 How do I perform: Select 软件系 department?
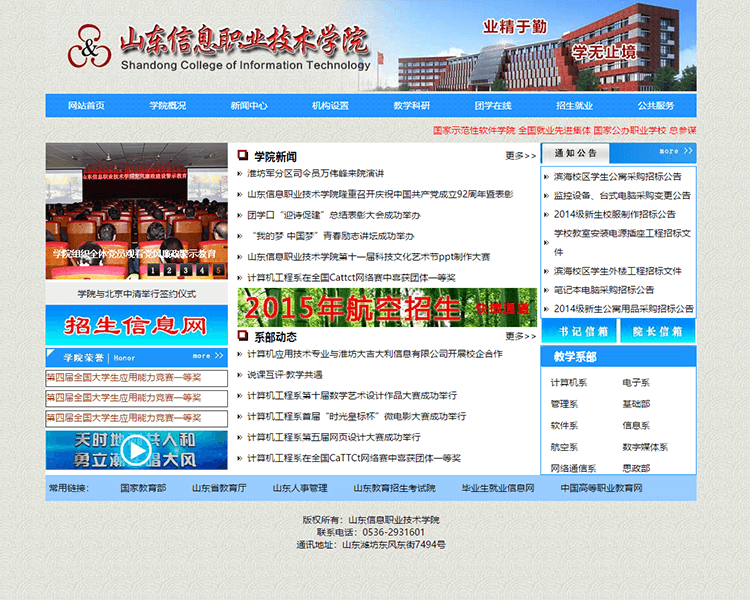click(564, 425)
